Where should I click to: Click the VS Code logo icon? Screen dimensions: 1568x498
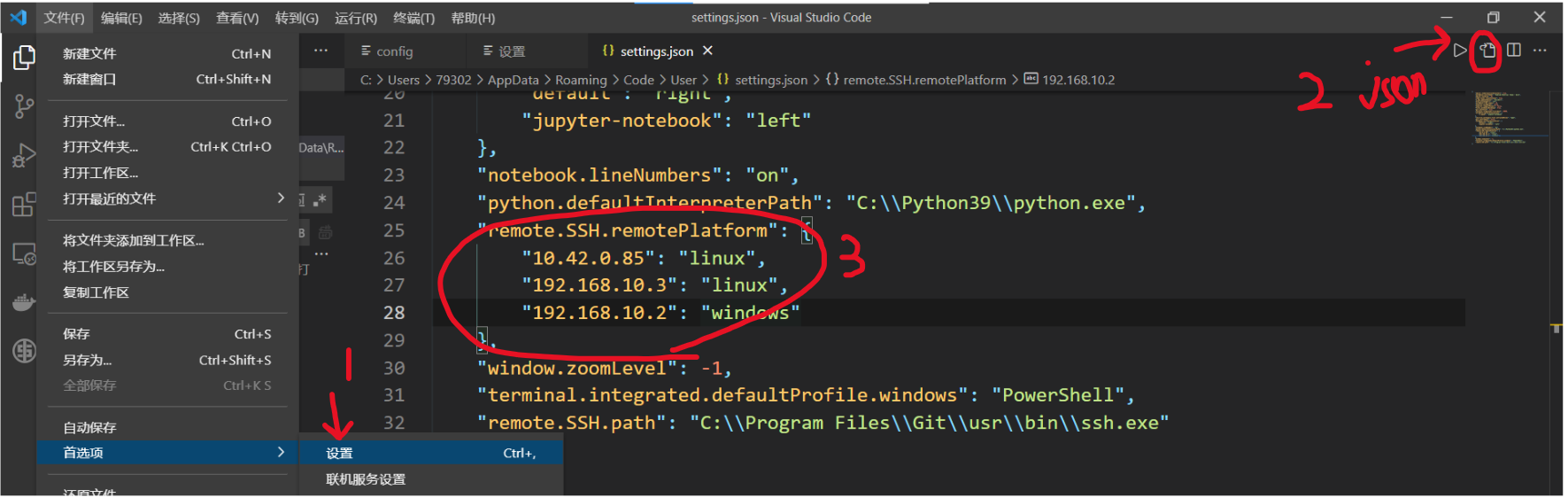(18, 17)
